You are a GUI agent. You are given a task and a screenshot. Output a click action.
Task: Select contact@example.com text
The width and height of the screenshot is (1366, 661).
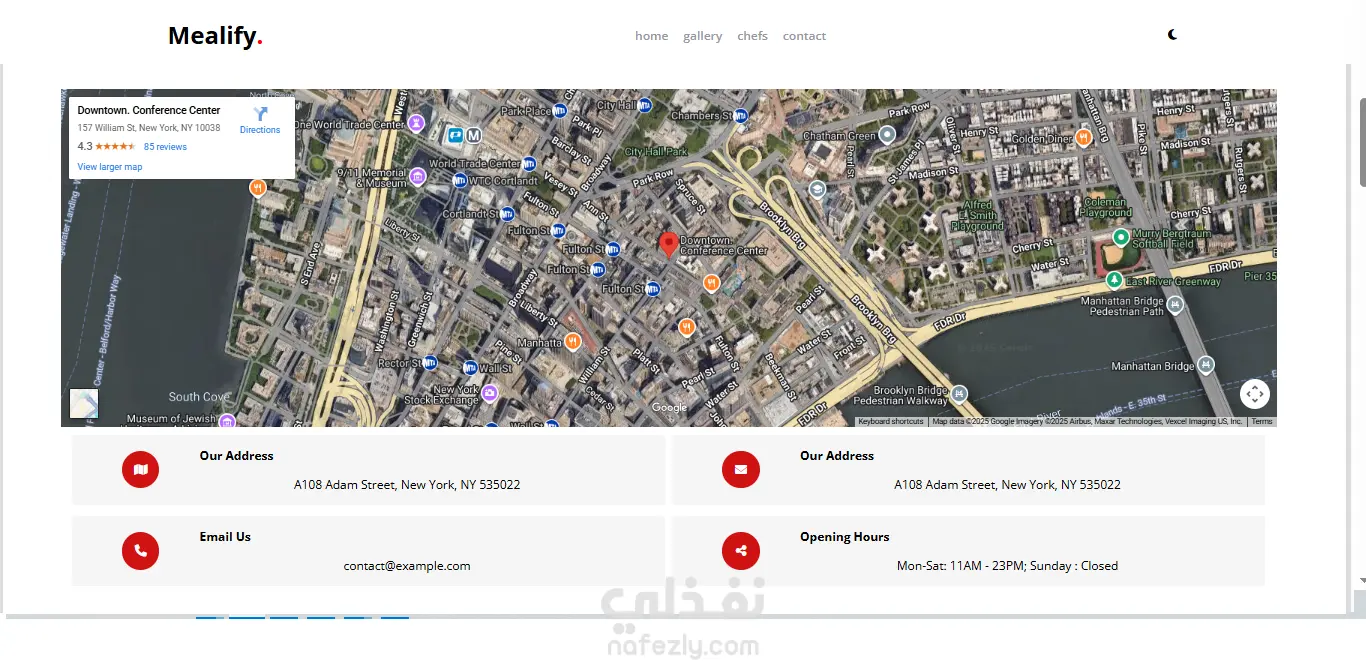click(x=407, y=566)
